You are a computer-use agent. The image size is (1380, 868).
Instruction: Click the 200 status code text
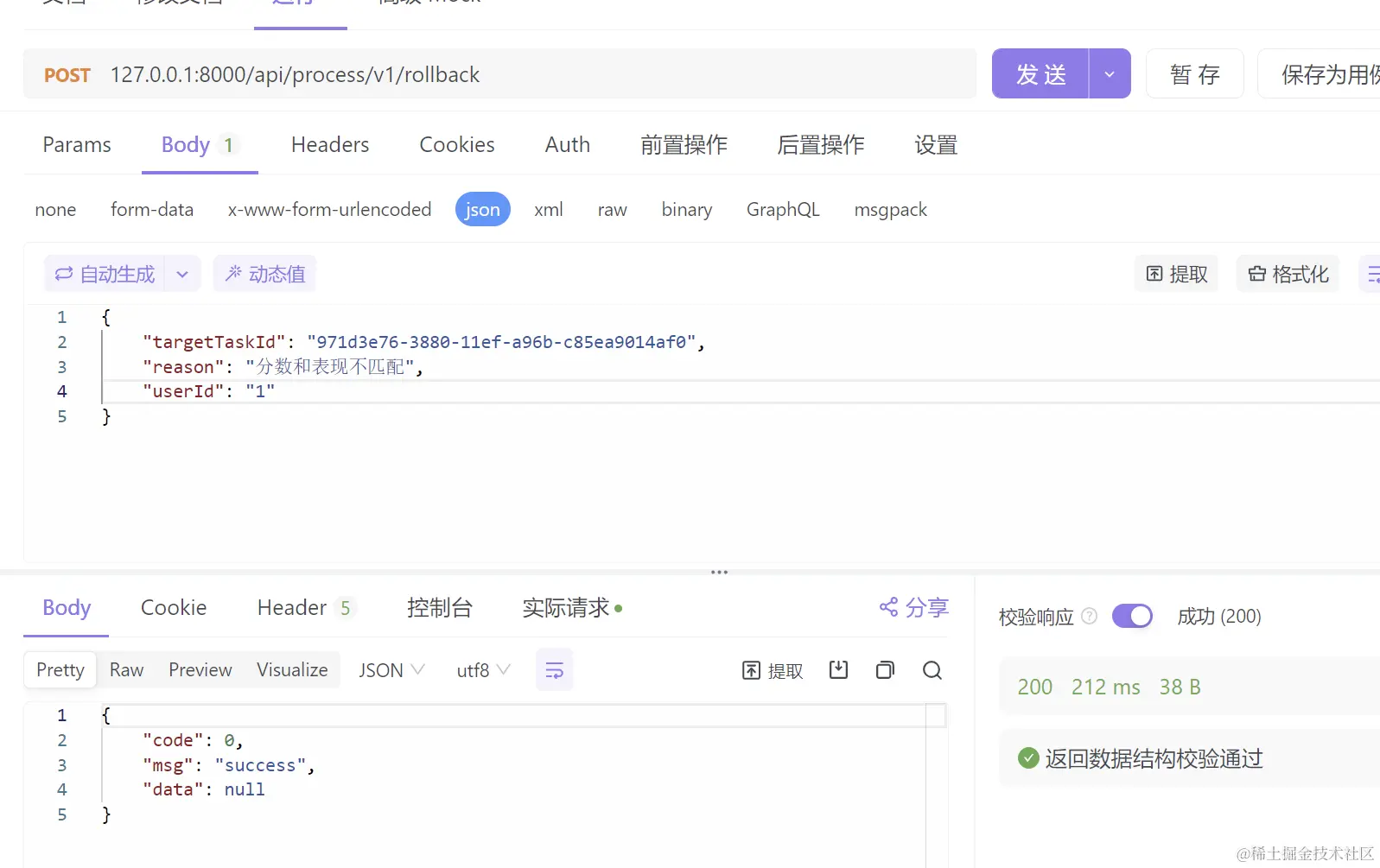(x=1034, y=687)
